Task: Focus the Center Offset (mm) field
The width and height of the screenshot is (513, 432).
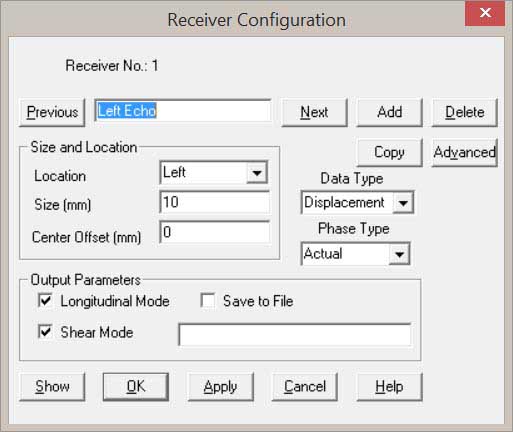Action: pos(215,232)
